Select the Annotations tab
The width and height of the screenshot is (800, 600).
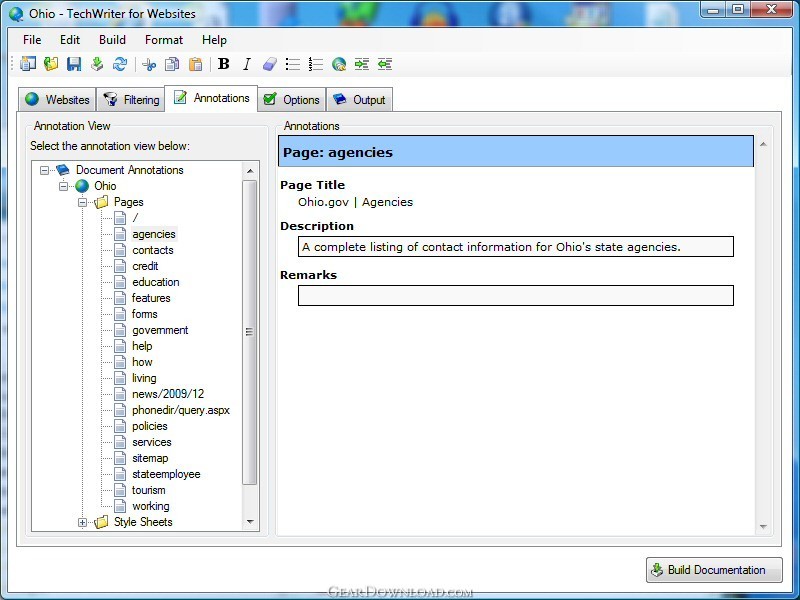coord(211,98)
